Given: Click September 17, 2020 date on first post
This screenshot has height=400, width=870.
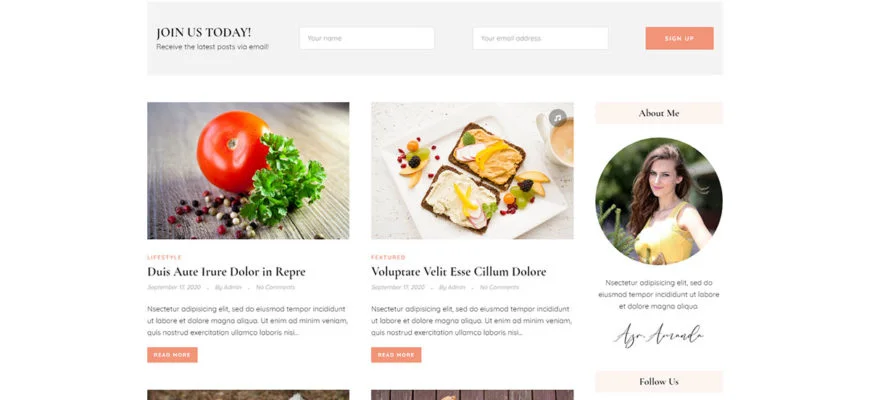Looking at the screenshot, I should 174,287.
